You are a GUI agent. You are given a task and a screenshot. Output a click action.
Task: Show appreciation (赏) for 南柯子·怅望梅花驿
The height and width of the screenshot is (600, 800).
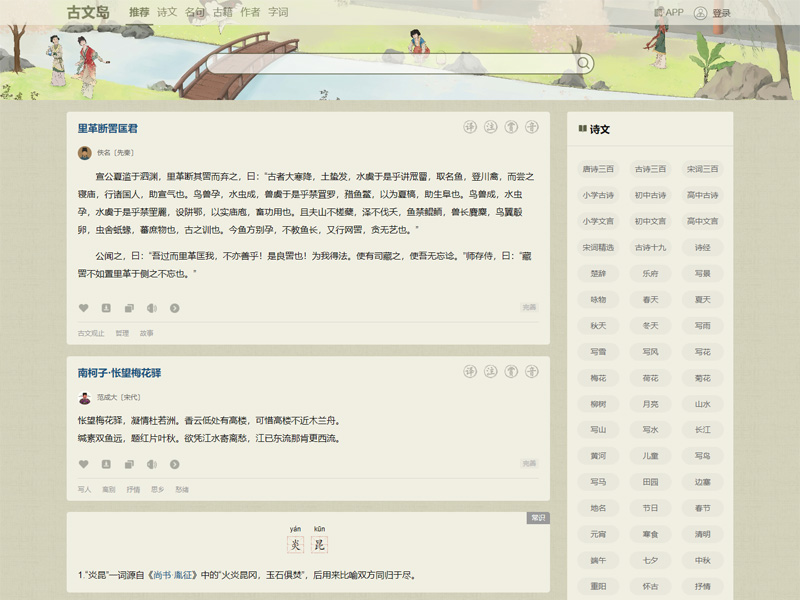[511, 372]
